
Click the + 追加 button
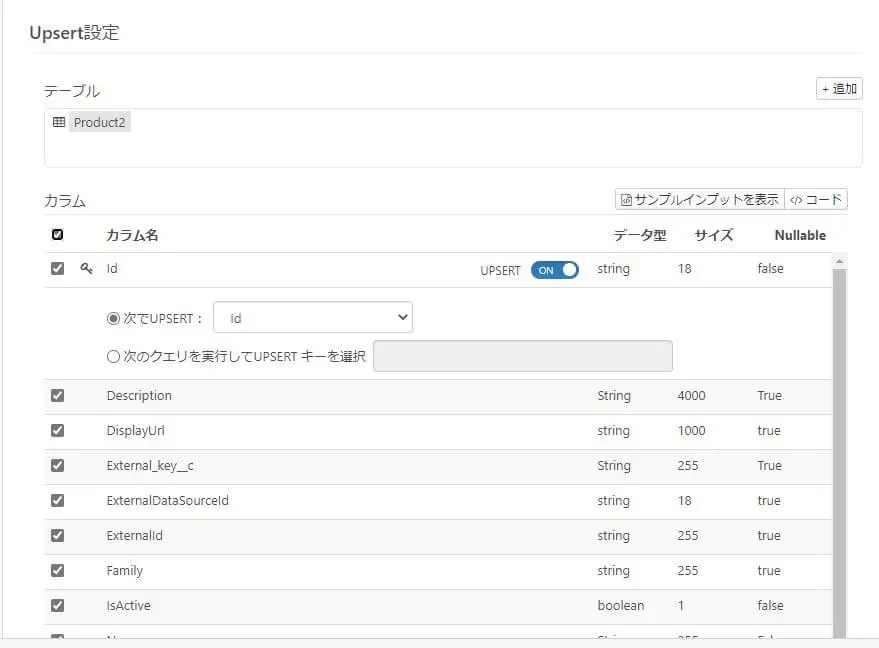[839, 89]
